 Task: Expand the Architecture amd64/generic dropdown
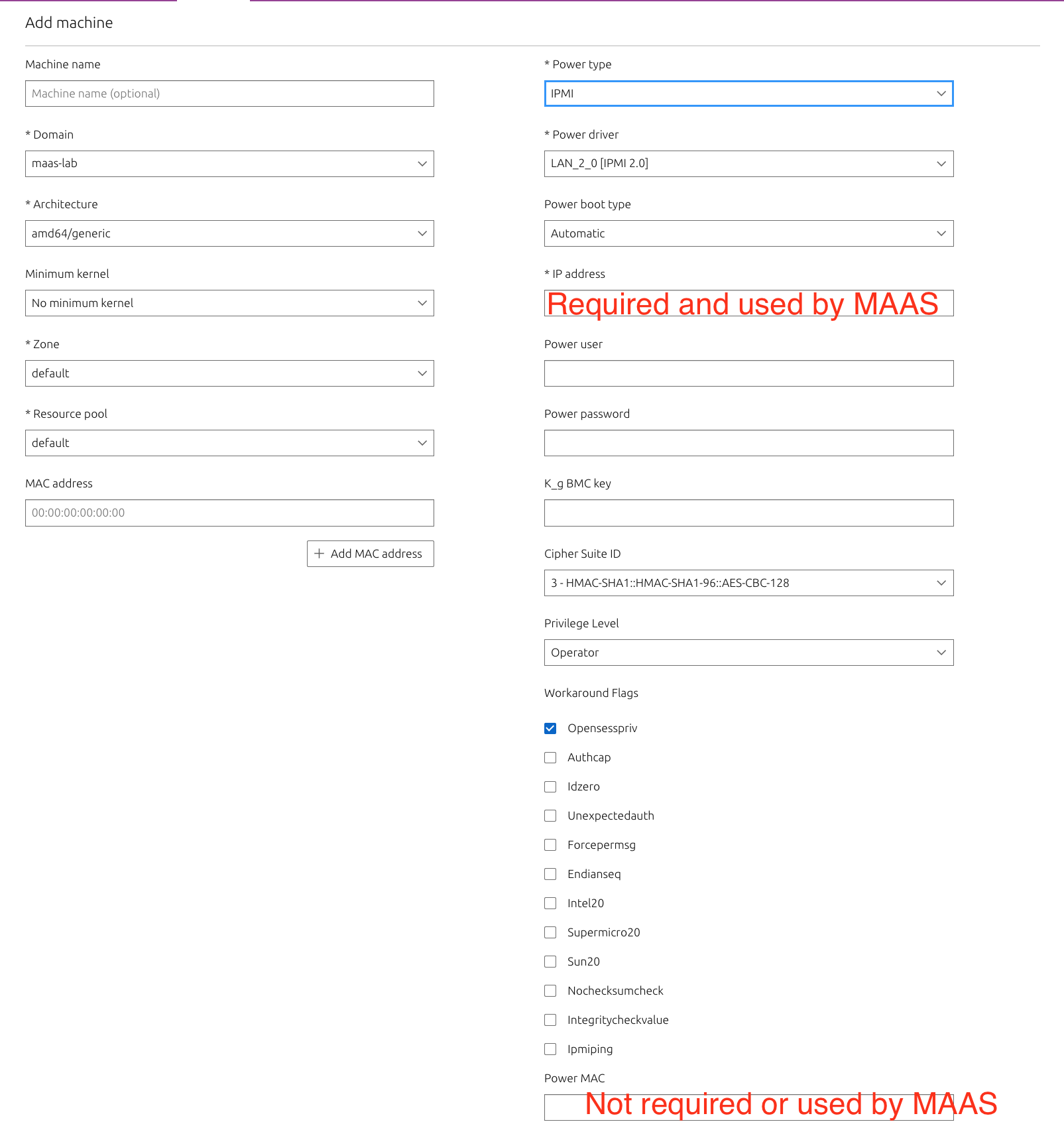pos(229,233)
